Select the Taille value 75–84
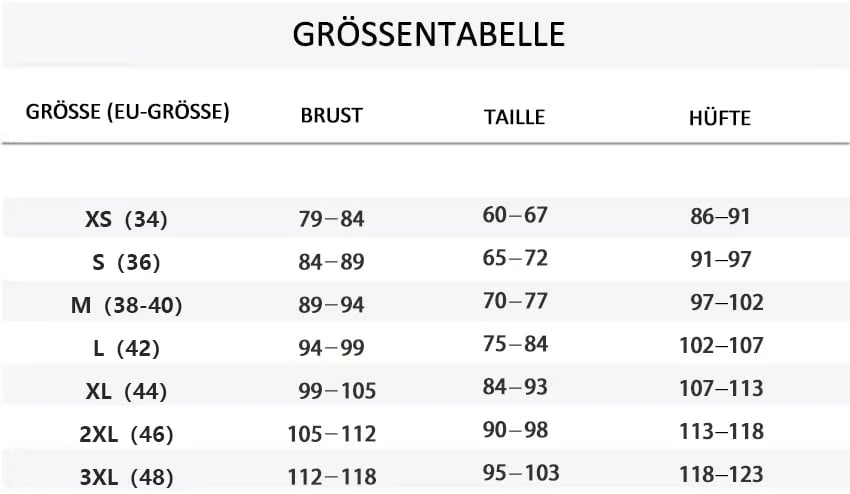This screenshot has width=850, height=494. coord(515,344)
